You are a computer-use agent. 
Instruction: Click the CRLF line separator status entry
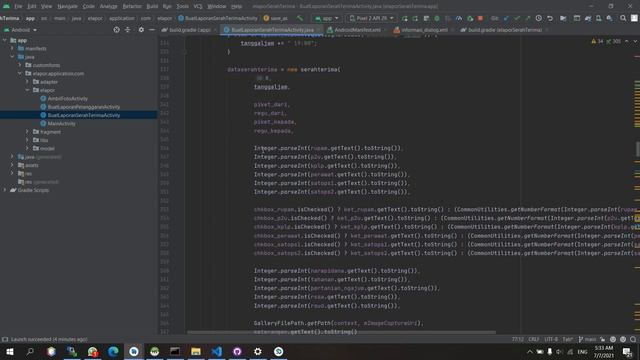[533, 339]
